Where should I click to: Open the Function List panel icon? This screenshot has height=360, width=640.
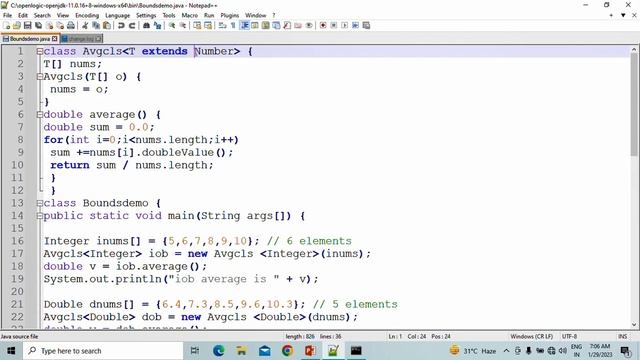coord(287,25)
